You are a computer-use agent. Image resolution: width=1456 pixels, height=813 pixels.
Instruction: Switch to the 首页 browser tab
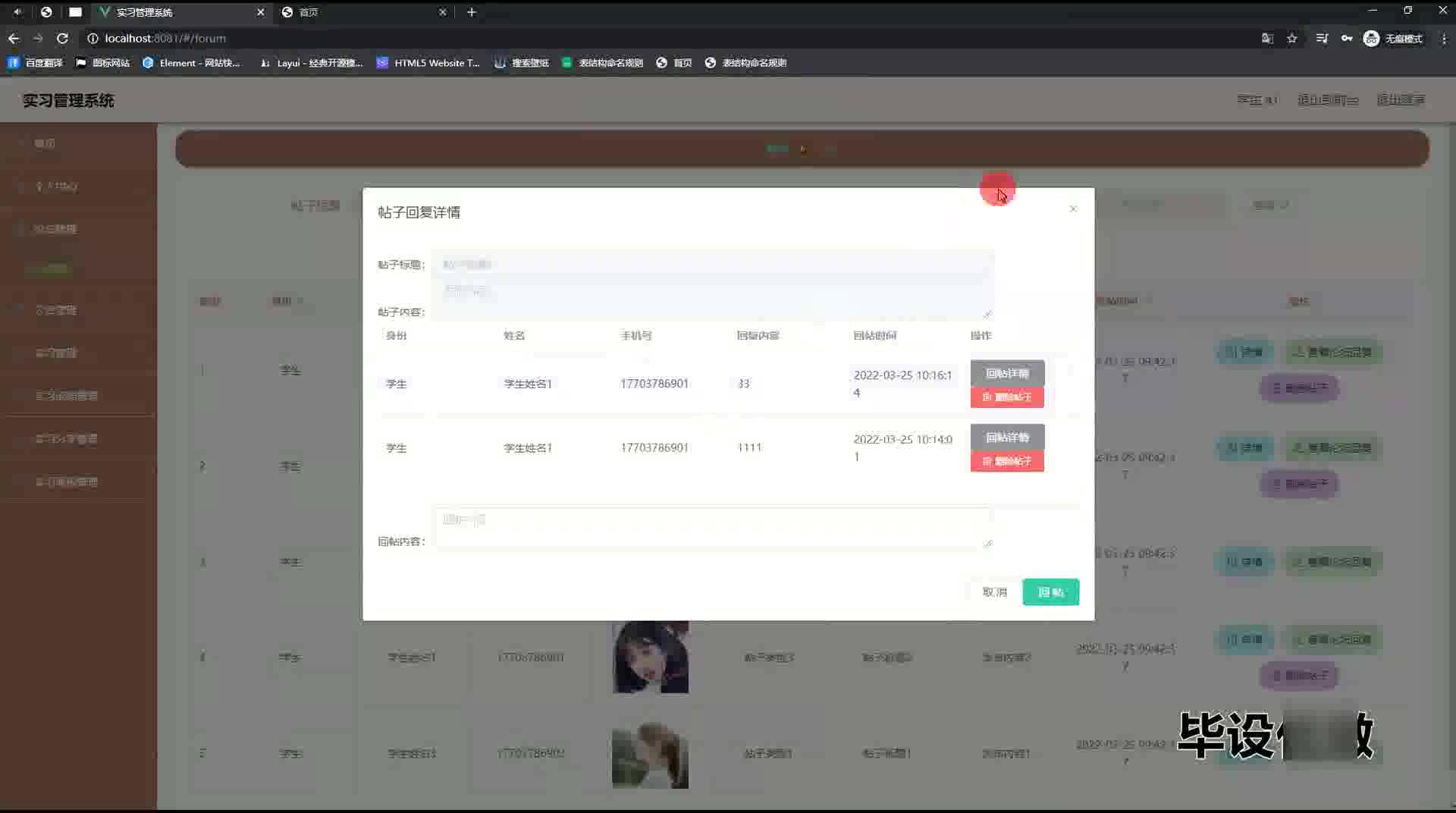364,12
